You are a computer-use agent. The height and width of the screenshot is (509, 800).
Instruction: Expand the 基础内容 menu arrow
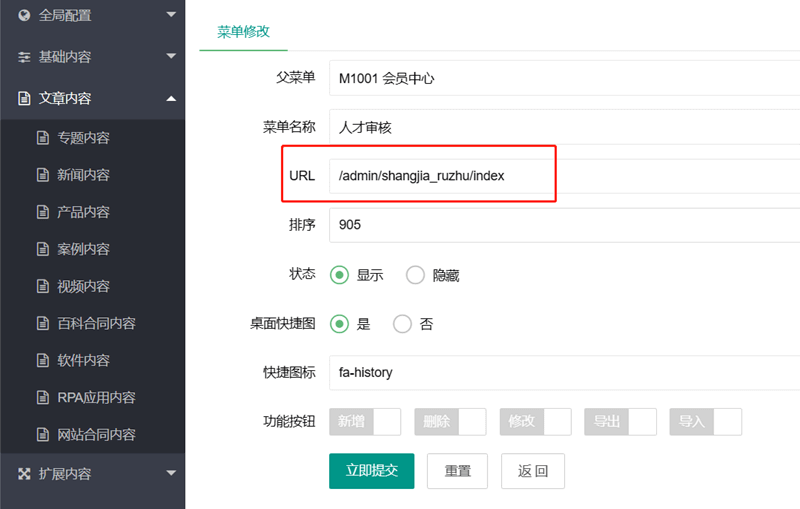[171, 56]
